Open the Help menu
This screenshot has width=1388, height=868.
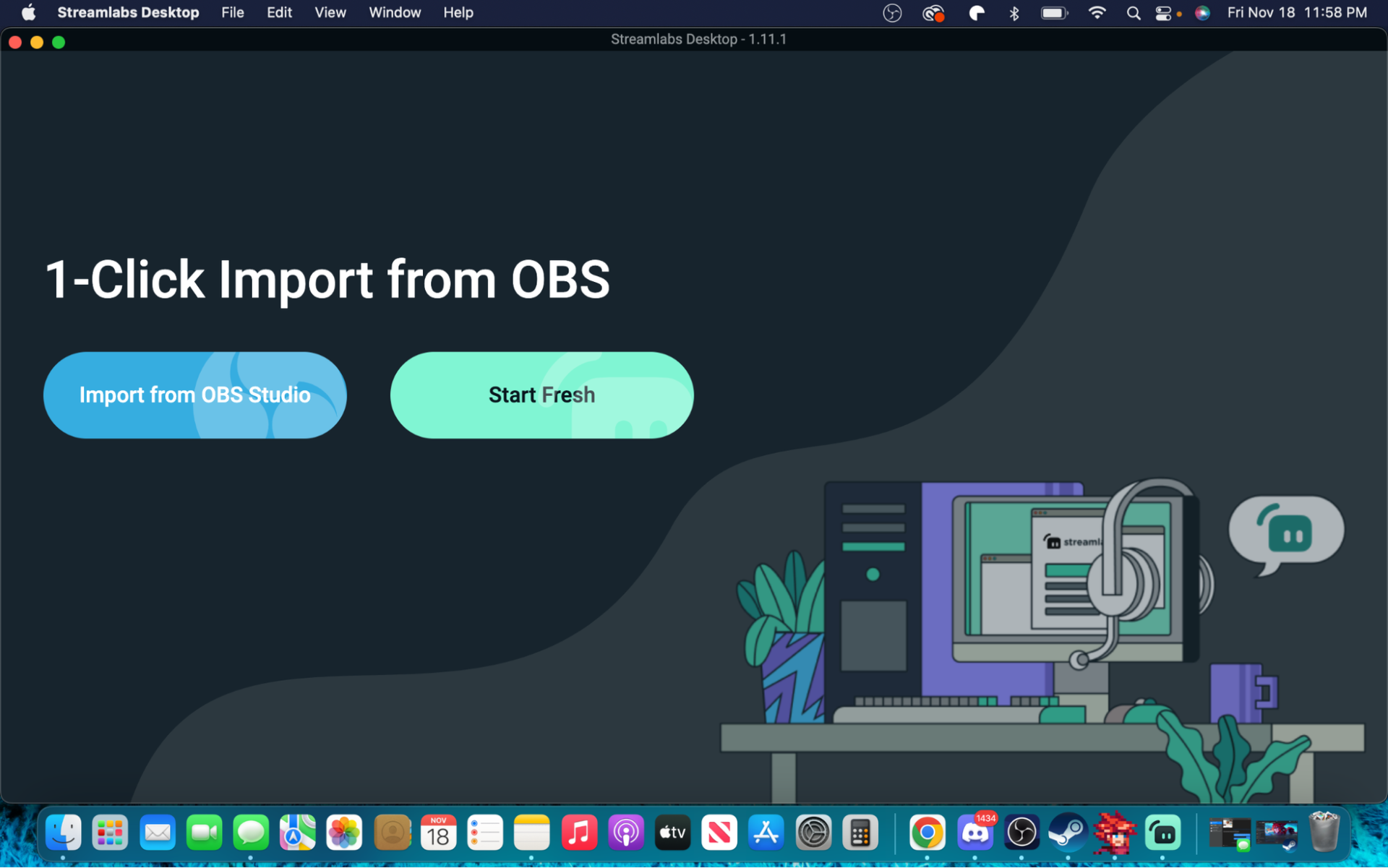pyautogui.click(x=458, y=12)
